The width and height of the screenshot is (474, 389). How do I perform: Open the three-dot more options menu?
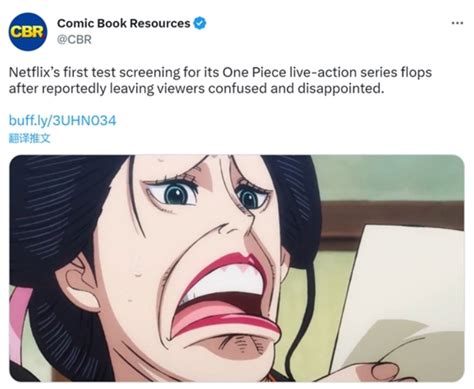tap(457, 23)
